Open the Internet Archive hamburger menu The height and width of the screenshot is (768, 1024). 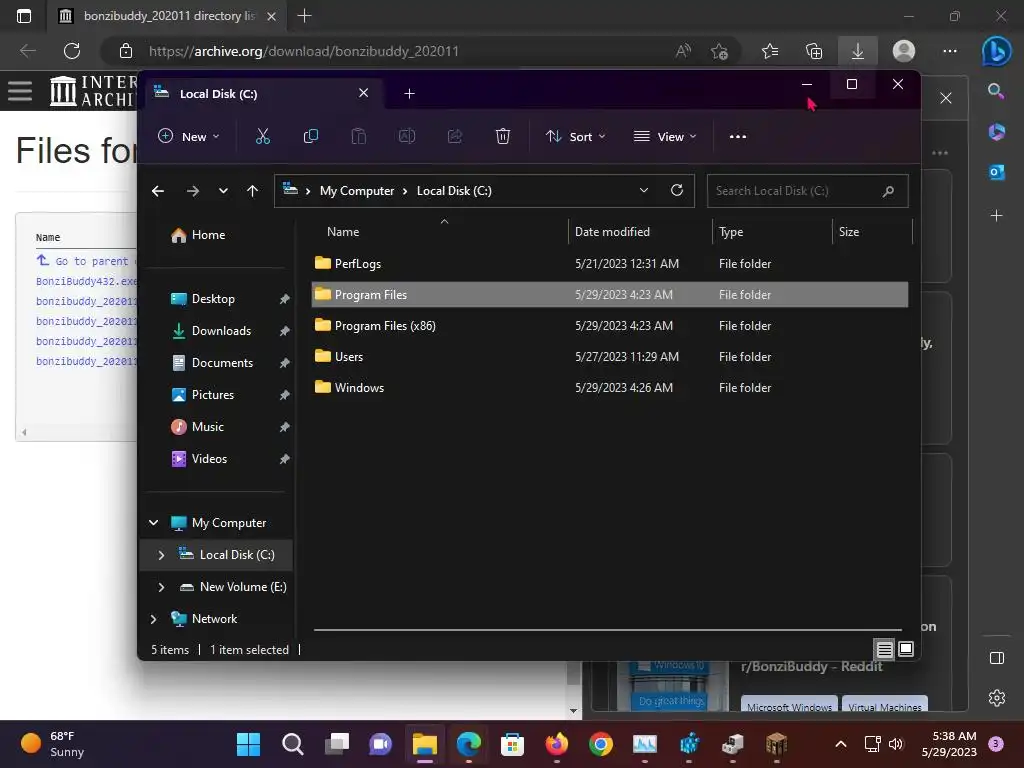(20, 91)
